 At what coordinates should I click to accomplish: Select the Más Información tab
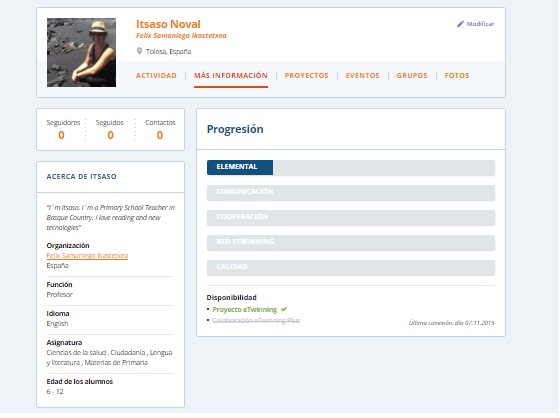pyautogui.click(x=231, y=75)
